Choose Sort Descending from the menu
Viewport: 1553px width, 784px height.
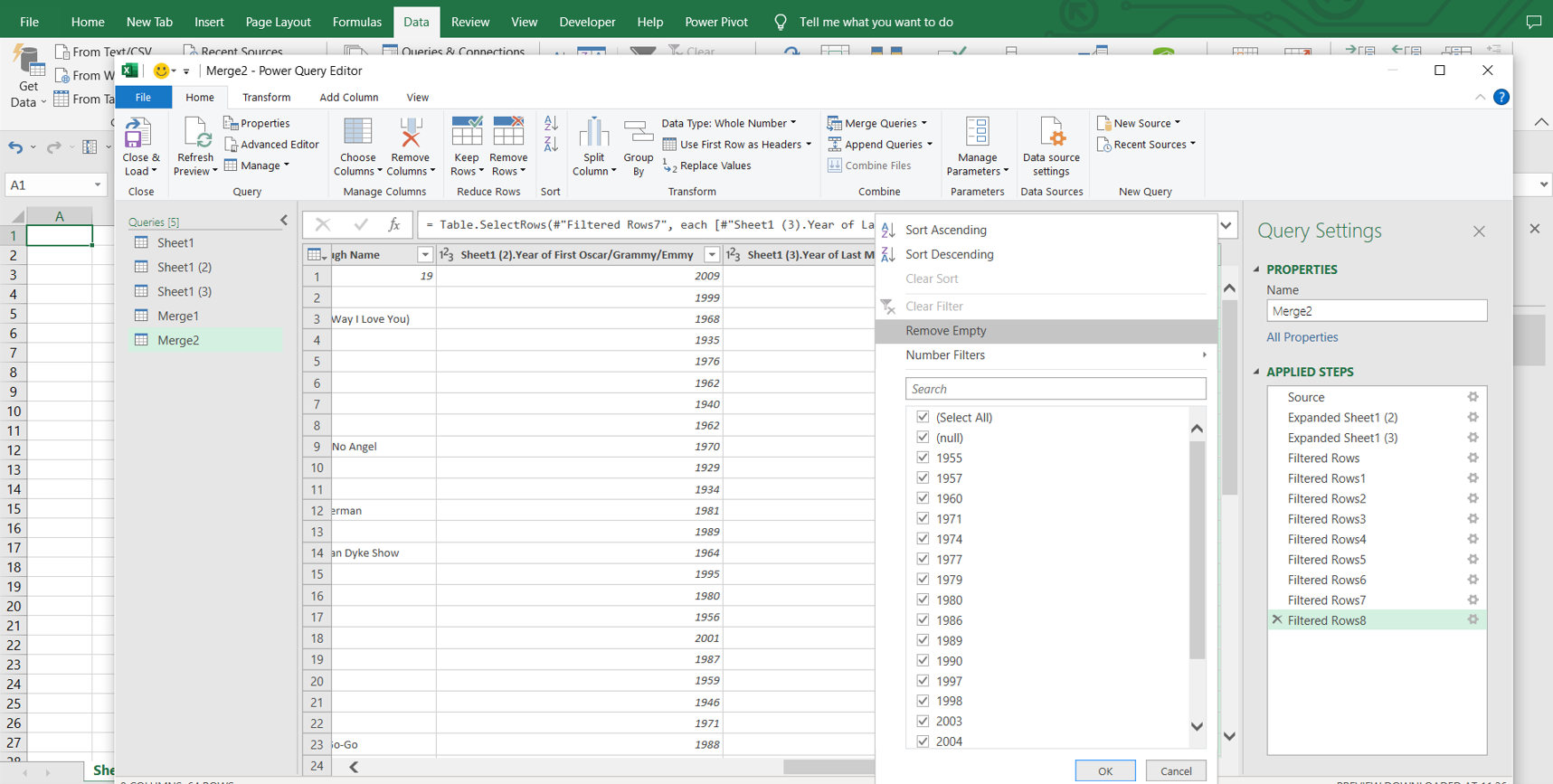949,254
